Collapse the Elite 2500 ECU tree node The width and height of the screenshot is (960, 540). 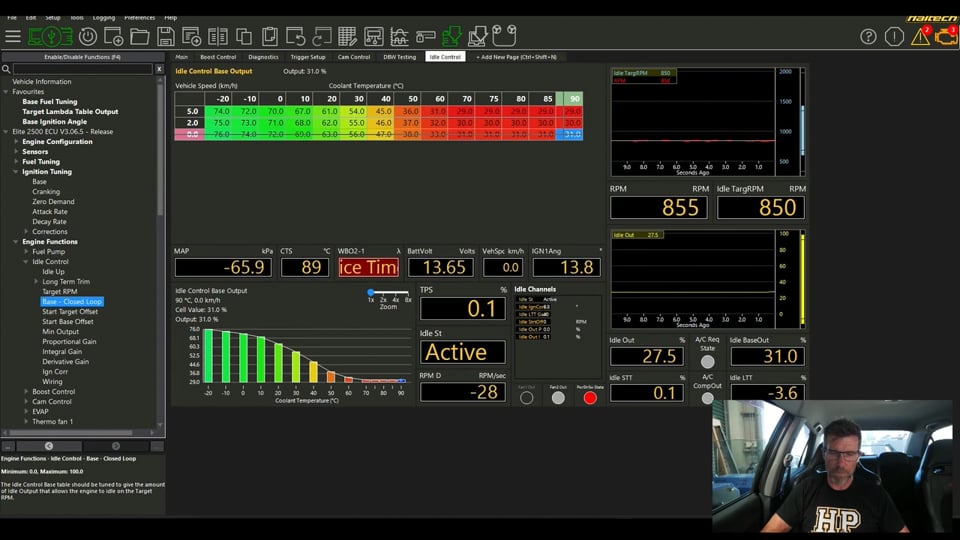(6, 132)
